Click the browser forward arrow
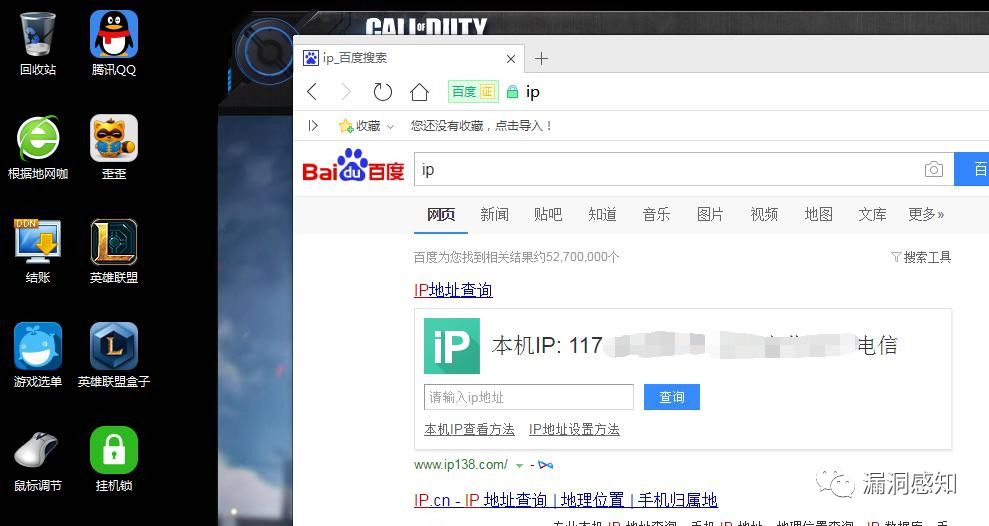 tap(346, 92)
